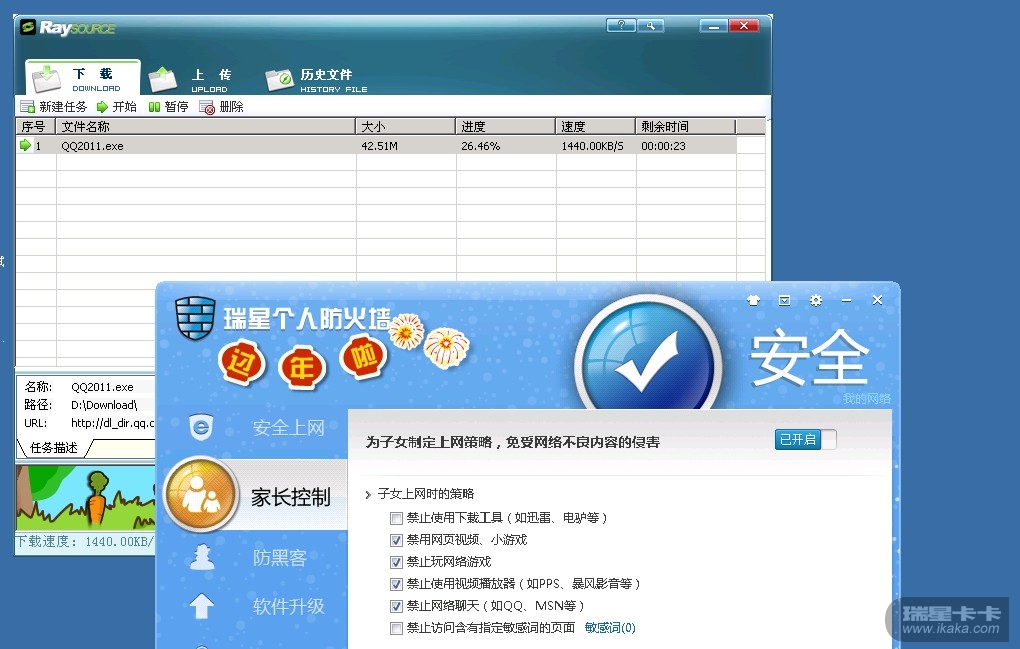Image resolution: width=1020 pixels, height=649 pixels.
Task: Click the Delete (删除) toolbar button
Action: click(x=221, y=107)
